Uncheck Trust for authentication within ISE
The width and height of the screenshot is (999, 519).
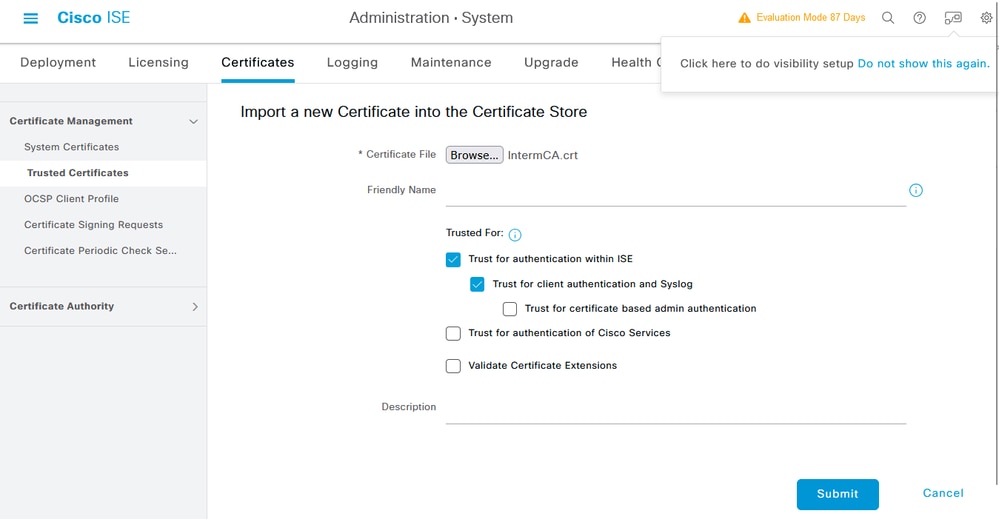(453, 259)
